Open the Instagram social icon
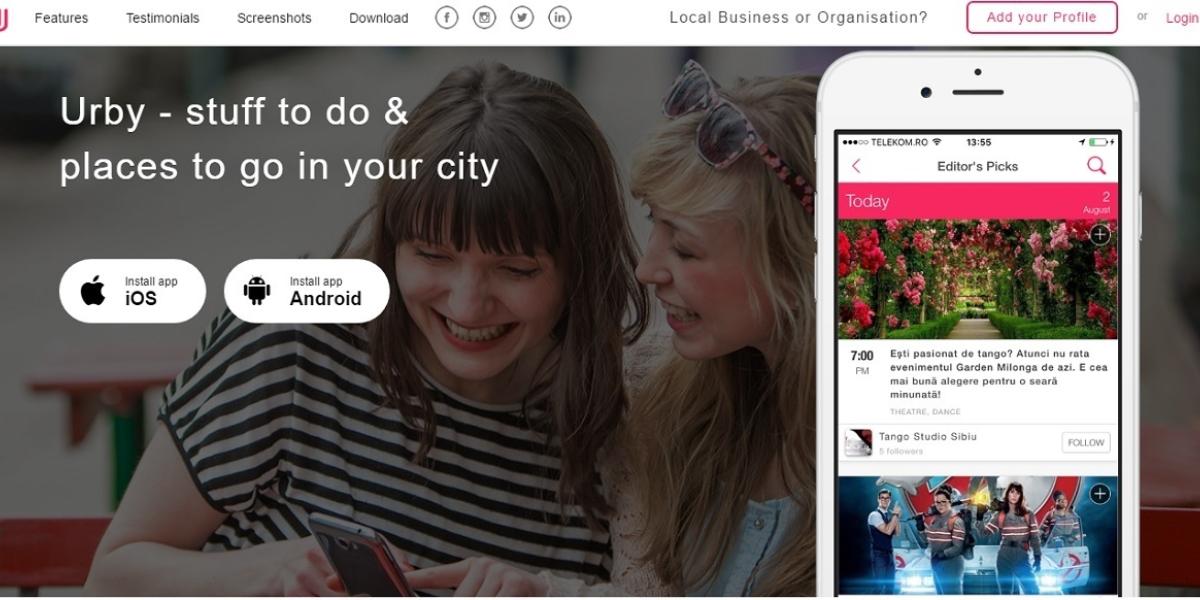This screenshot has height=600, width=1200. coord(484,17)
